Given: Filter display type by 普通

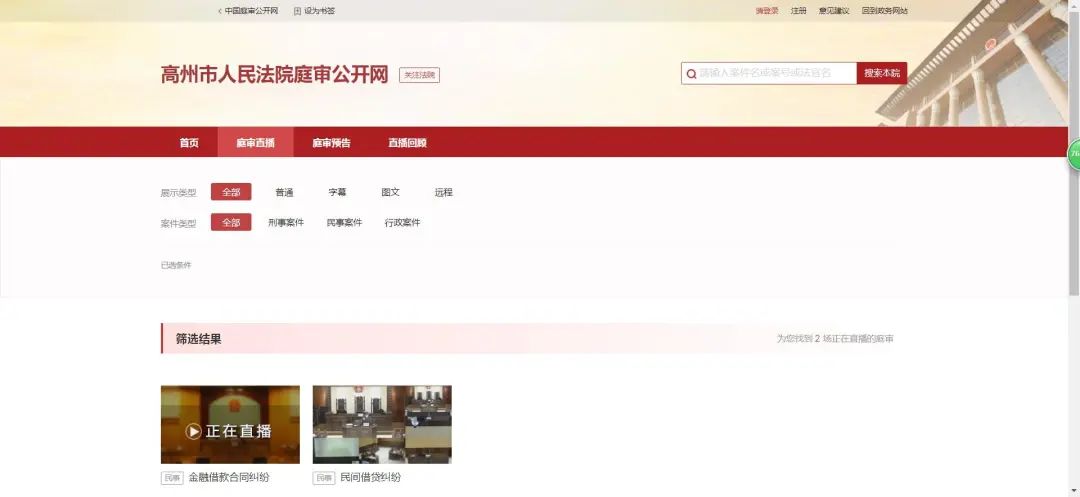Looking at the screenshot, I should (x=284, y=193).
